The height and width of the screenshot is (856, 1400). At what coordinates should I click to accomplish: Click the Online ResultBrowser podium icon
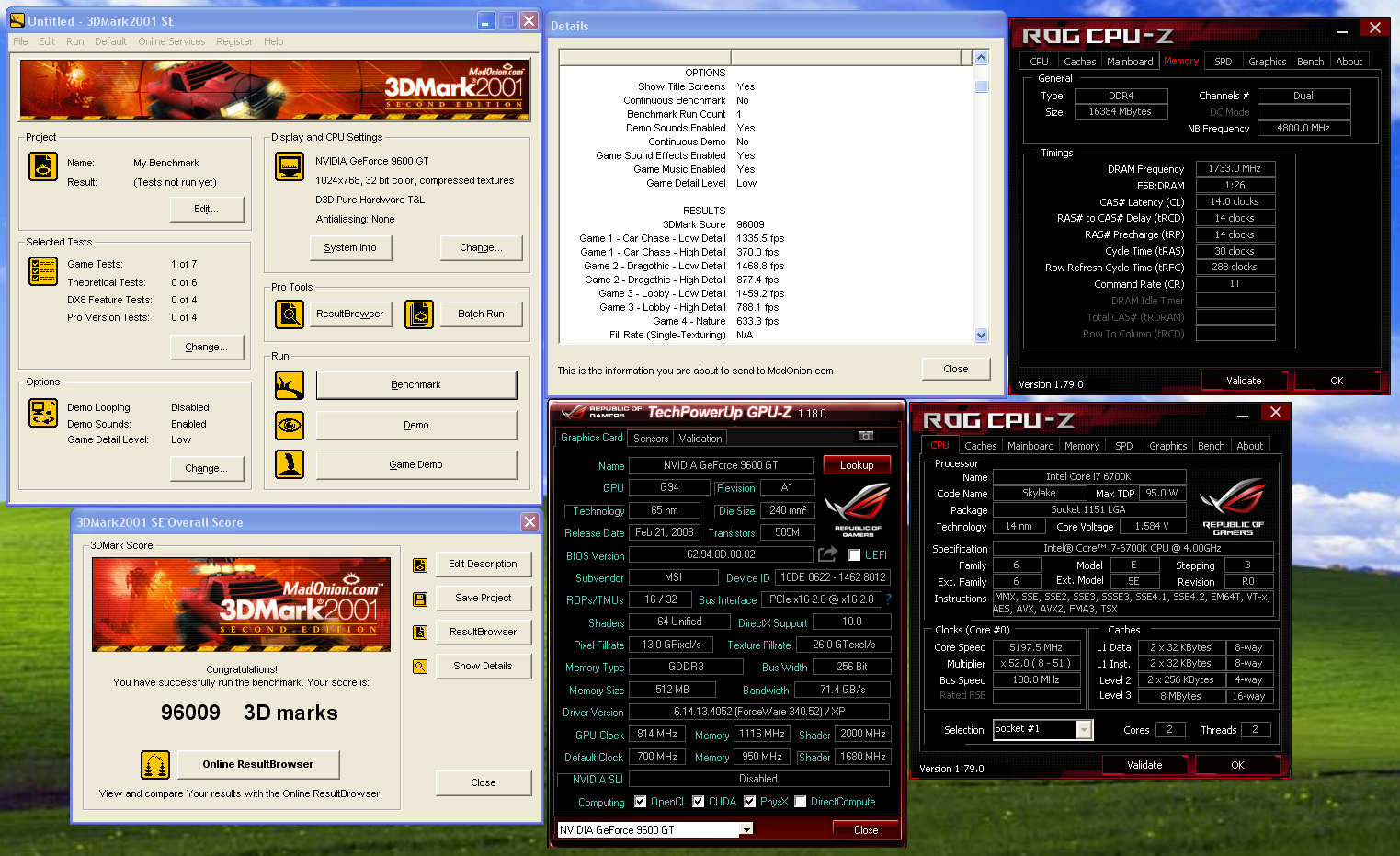point(155,764)
